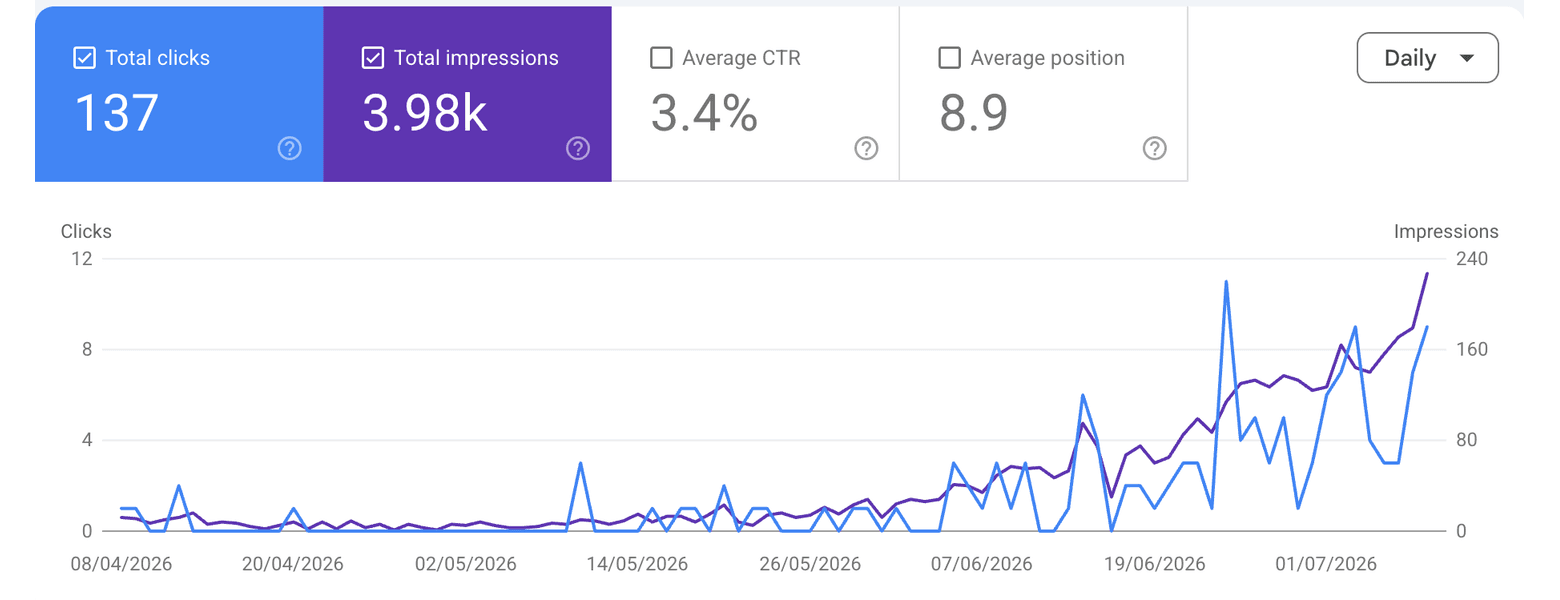Click the purple impressions line endpoint peak
The image size is (1560, 600).
coord(1427,273)
